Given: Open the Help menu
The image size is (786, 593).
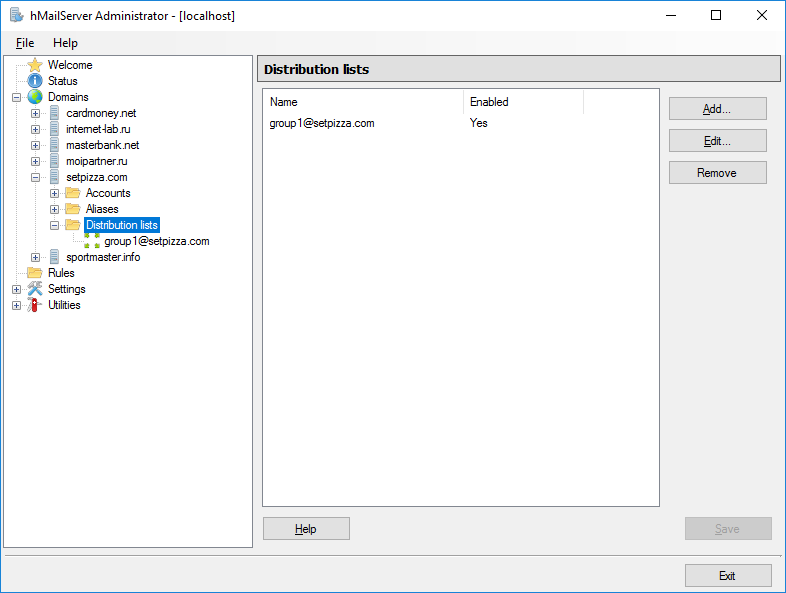Looking at the screenshot, I should point(65,43).
